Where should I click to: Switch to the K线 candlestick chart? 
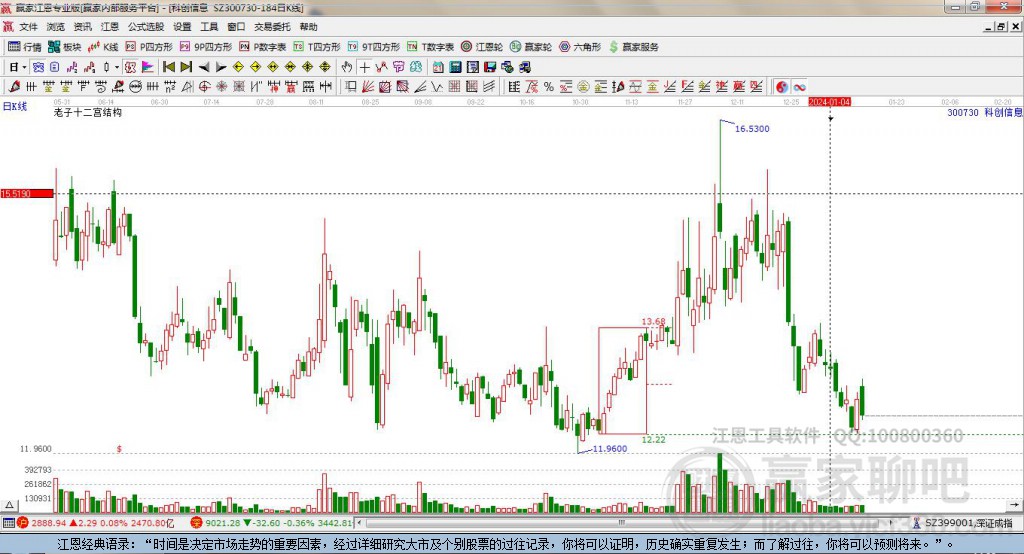point(103,46)
